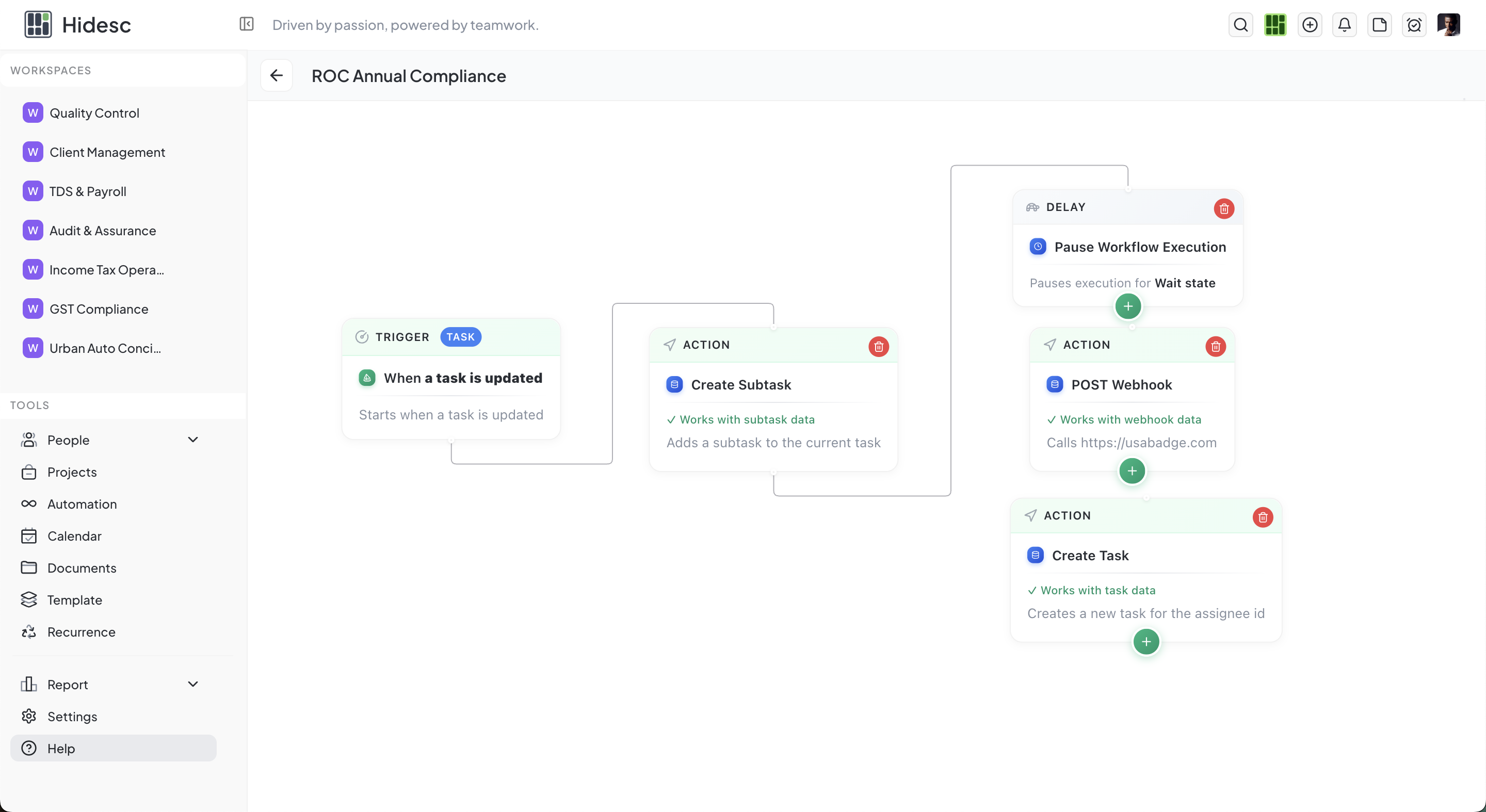
Task: Open the reminders alarm-clock icon
Action: coord(1414,24)
